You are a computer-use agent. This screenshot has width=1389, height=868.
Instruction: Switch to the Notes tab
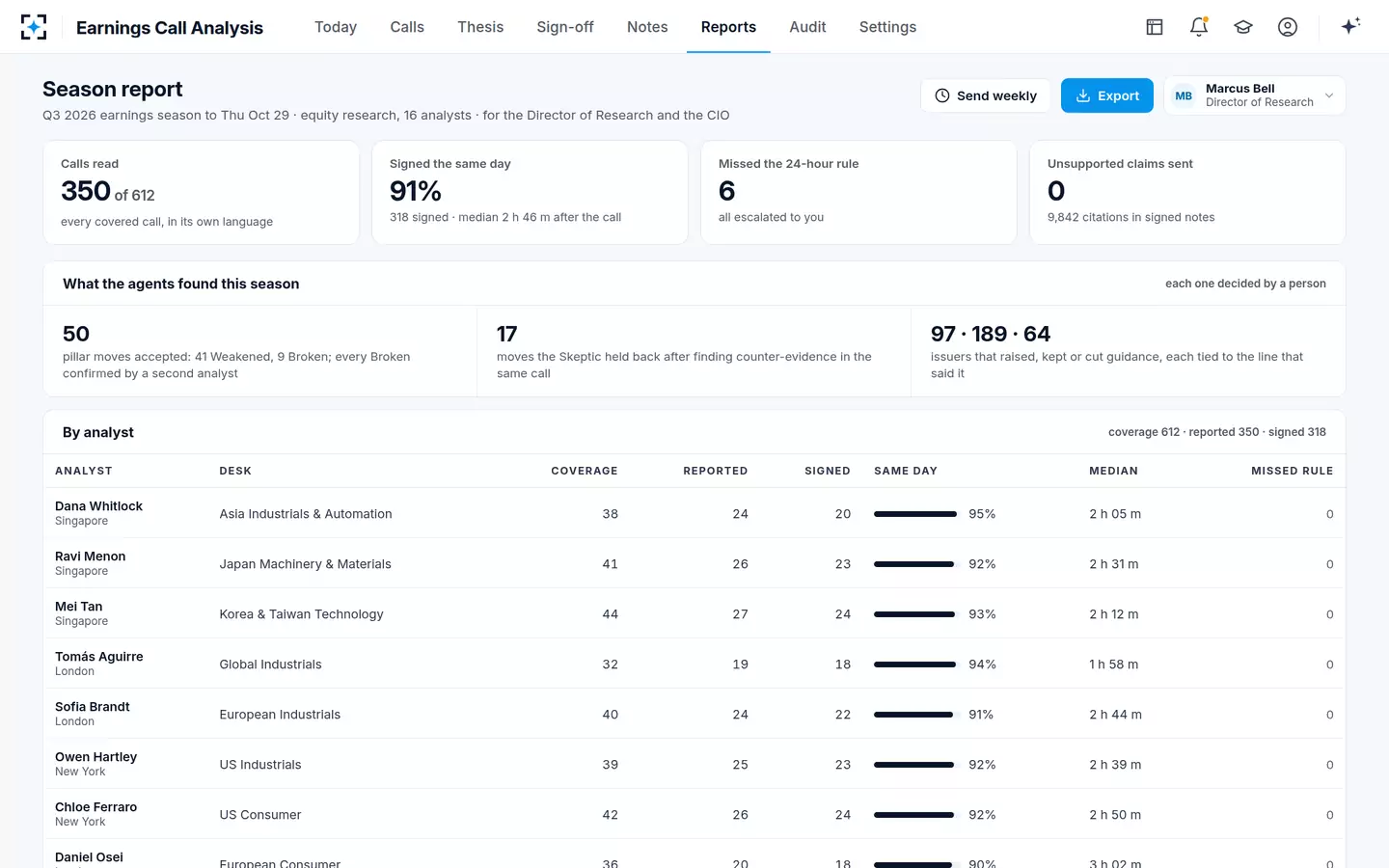pyautogui.click(x=647, y=27)
